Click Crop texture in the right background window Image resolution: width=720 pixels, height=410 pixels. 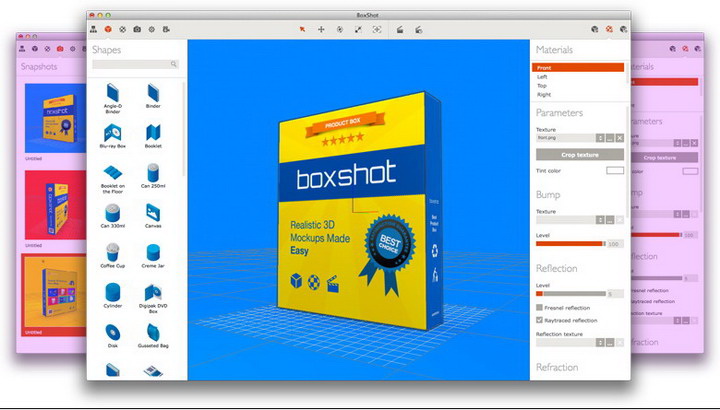pos(664,157)
